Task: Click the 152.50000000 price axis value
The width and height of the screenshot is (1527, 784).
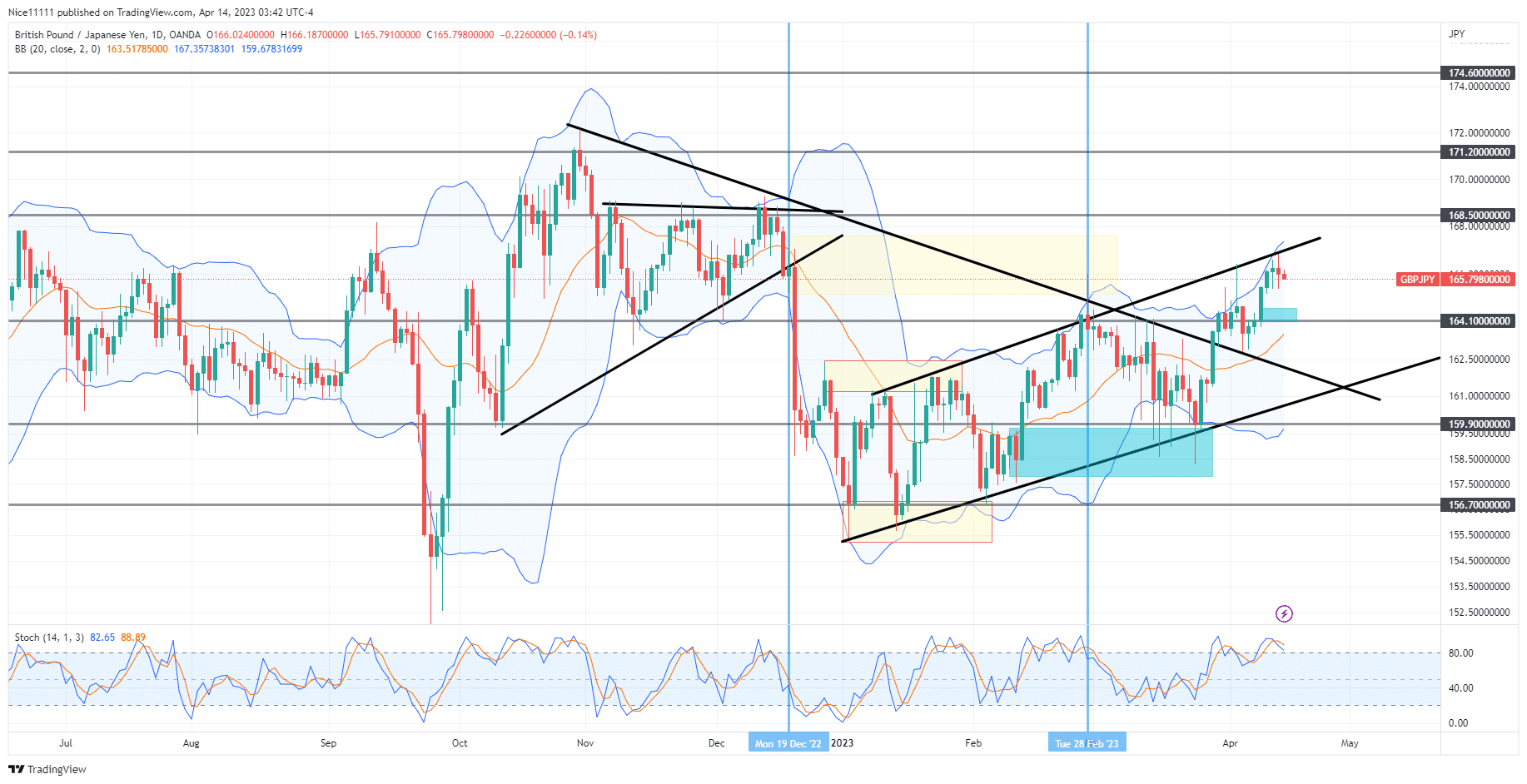Action: click(x=1479, y=613)
